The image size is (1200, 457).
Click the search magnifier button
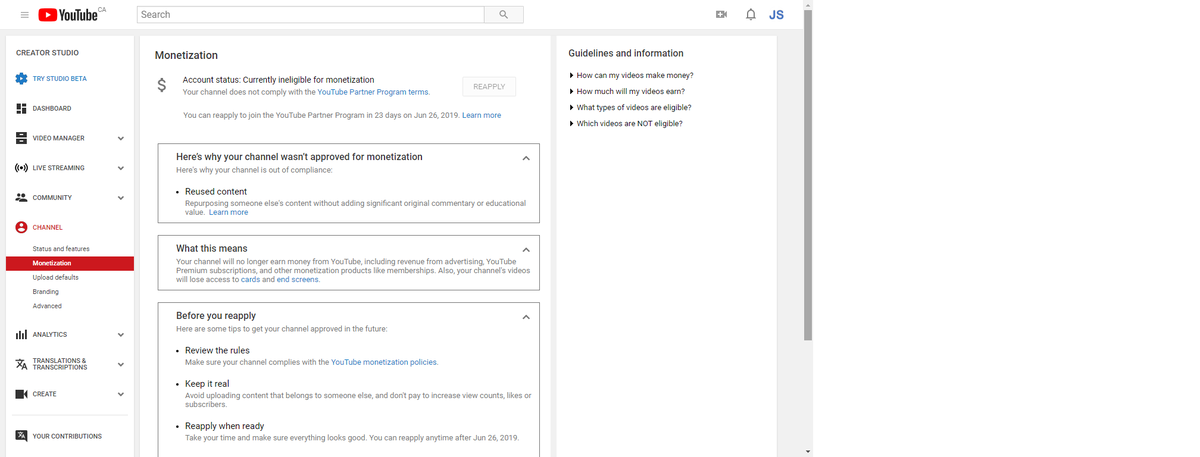pos(503,15)
